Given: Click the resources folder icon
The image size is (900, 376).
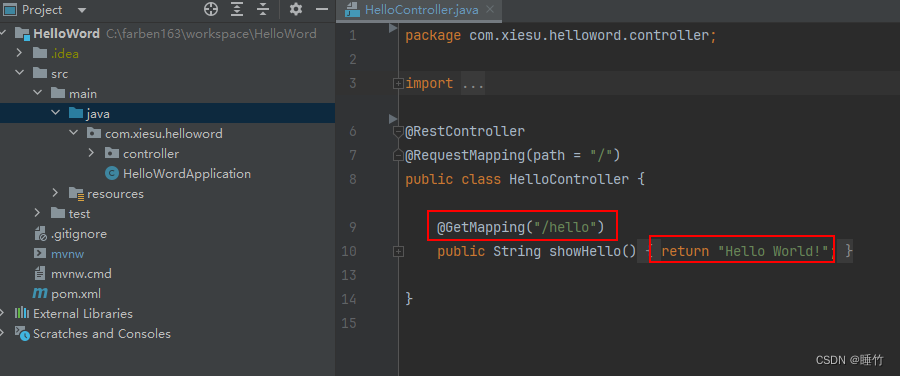Looking at the screenshot, I should pos(76,193).
